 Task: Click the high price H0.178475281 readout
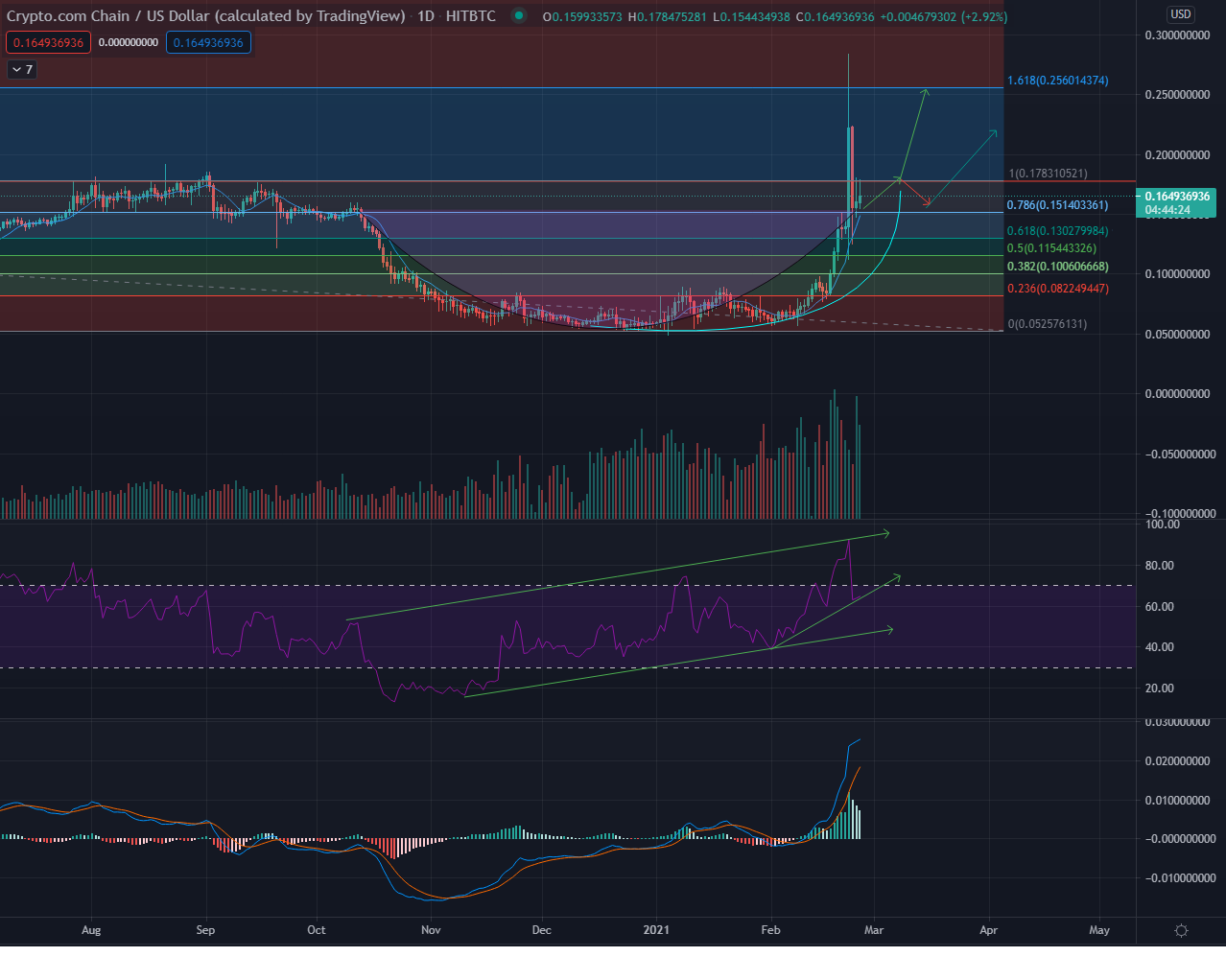[x=667, y=17]
